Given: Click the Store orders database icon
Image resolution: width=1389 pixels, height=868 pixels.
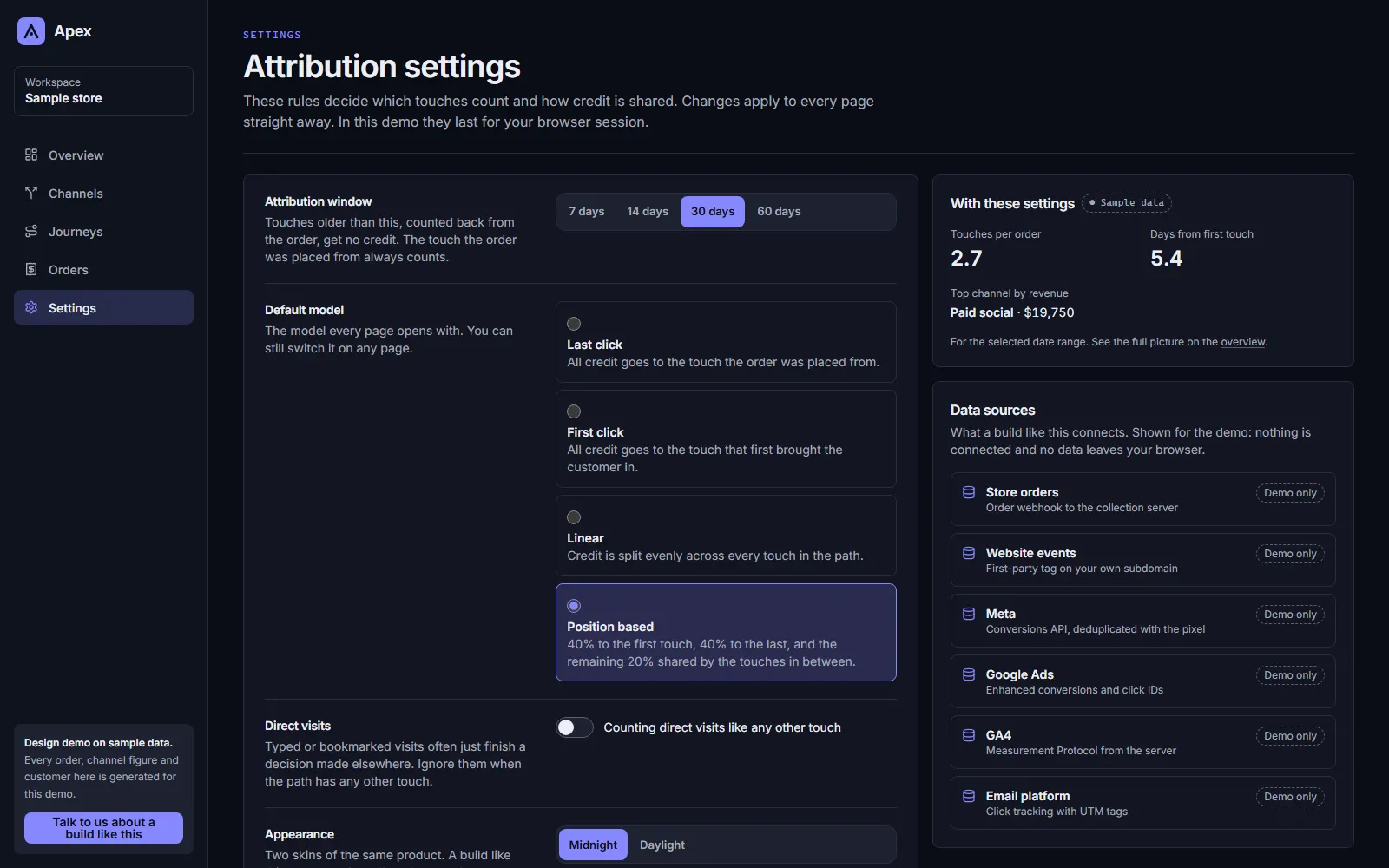Looking at the screenshot, I should (x=969, y=492).
